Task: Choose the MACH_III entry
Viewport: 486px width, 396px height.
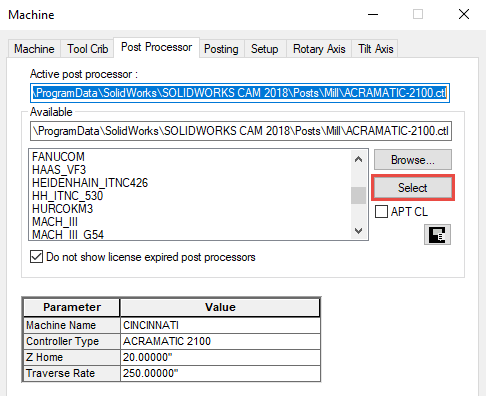Action: click(x=55, y=222)
